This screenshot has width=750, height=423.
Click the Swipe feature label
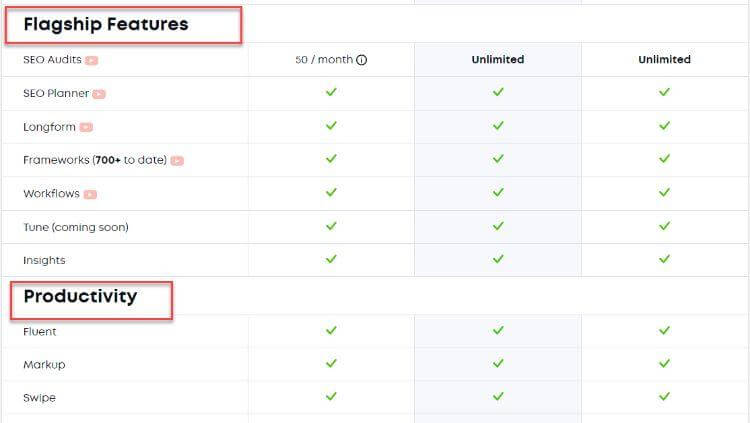(39, 398)
